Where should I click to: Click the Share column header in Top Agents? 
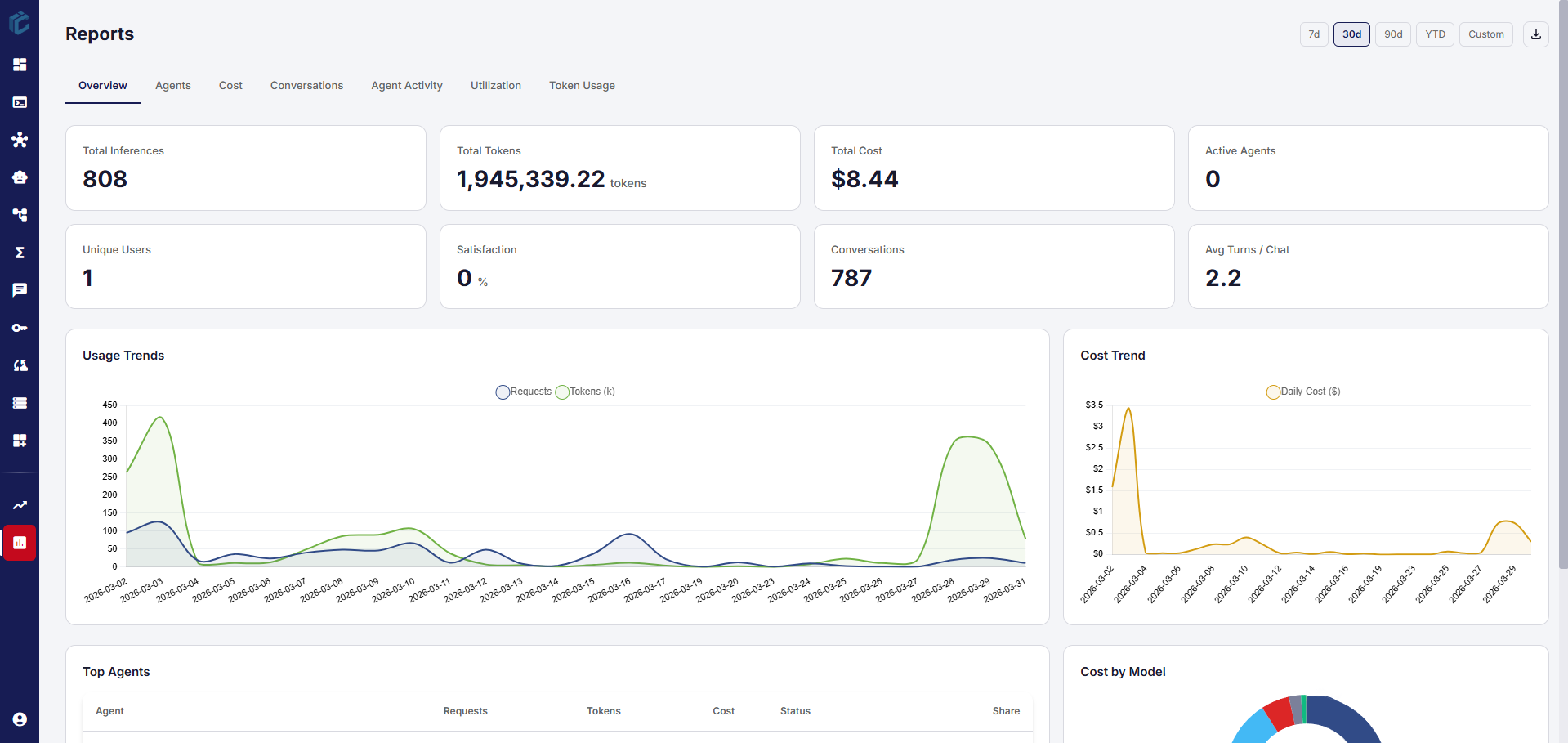click(x=1006, y=711)
